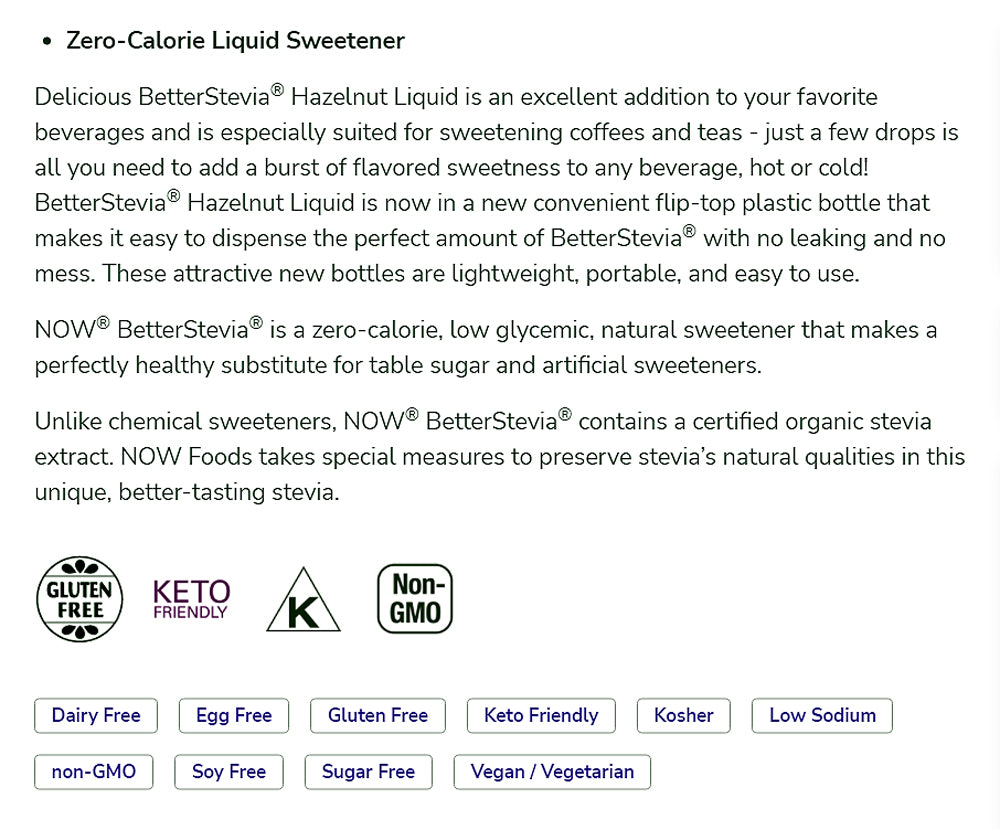1000x829 pixels.
Task: Click the Non-GMO badge icon
Action: coord(415,599)
